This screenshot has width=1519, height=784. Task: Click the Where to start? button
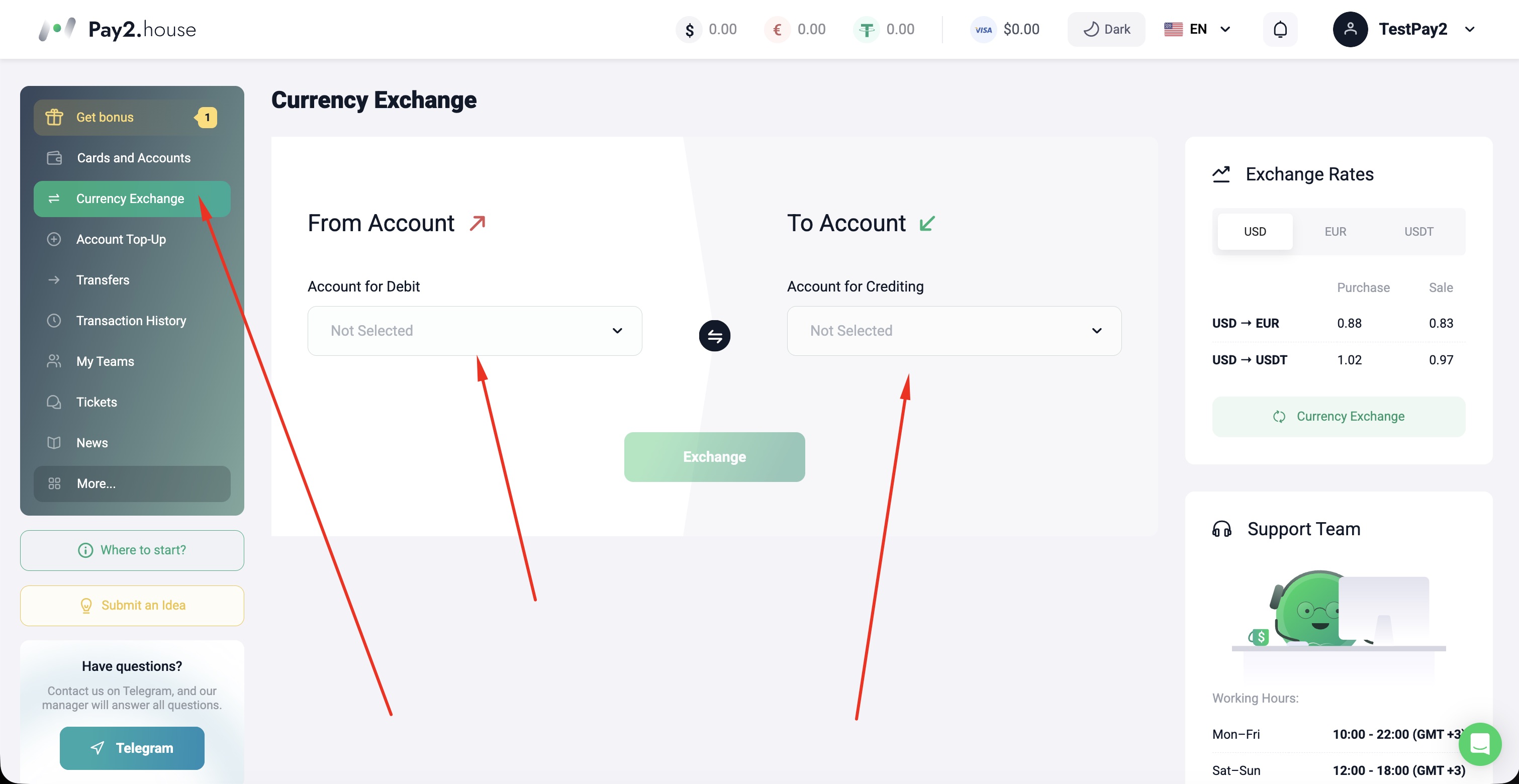pos(132,550)
